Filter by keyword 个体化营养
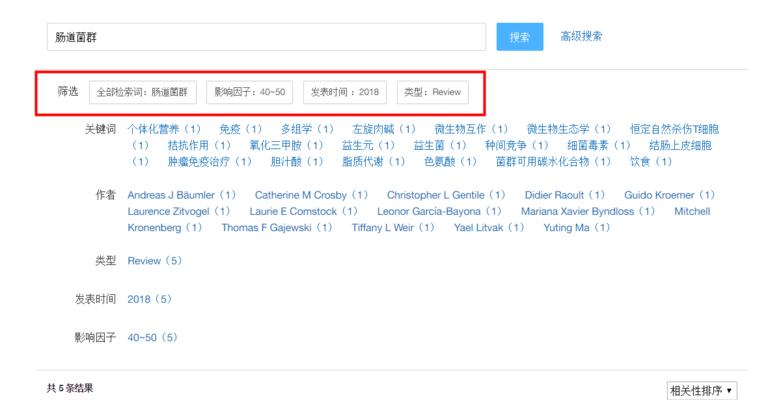 (164, 129)
